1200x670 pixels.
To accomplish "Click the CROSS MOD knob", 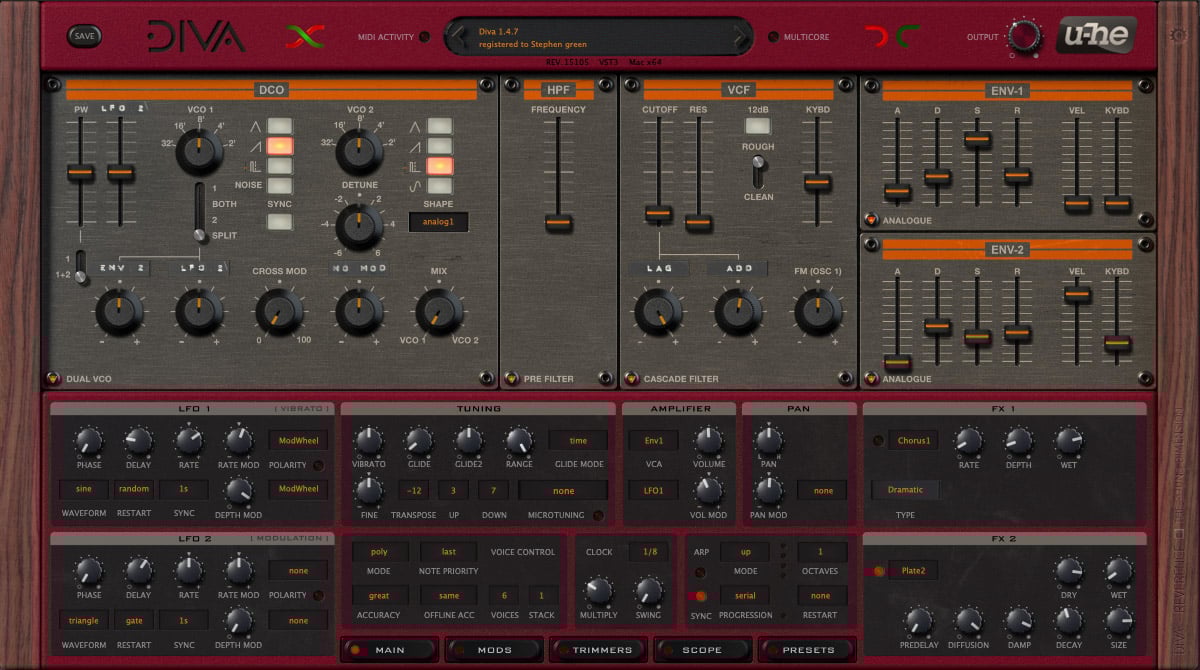I will [279, 312].
